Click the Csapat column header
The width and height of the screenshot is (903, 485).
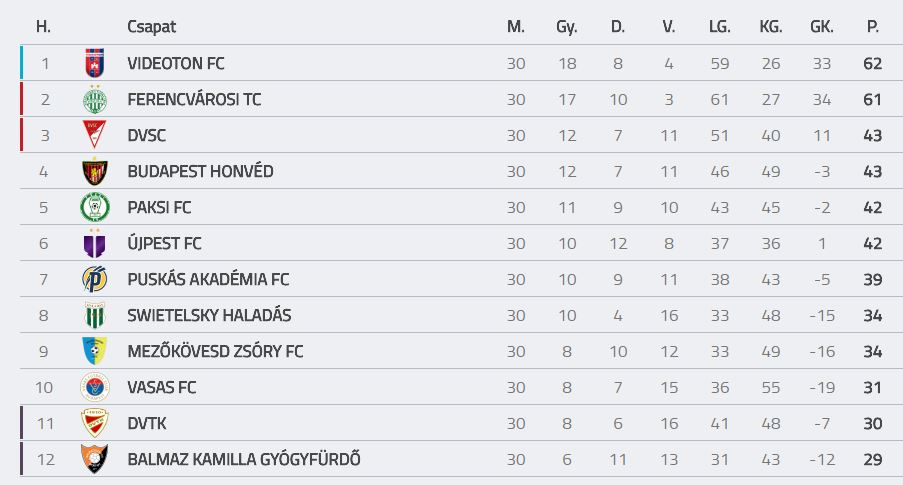[151, 26]
